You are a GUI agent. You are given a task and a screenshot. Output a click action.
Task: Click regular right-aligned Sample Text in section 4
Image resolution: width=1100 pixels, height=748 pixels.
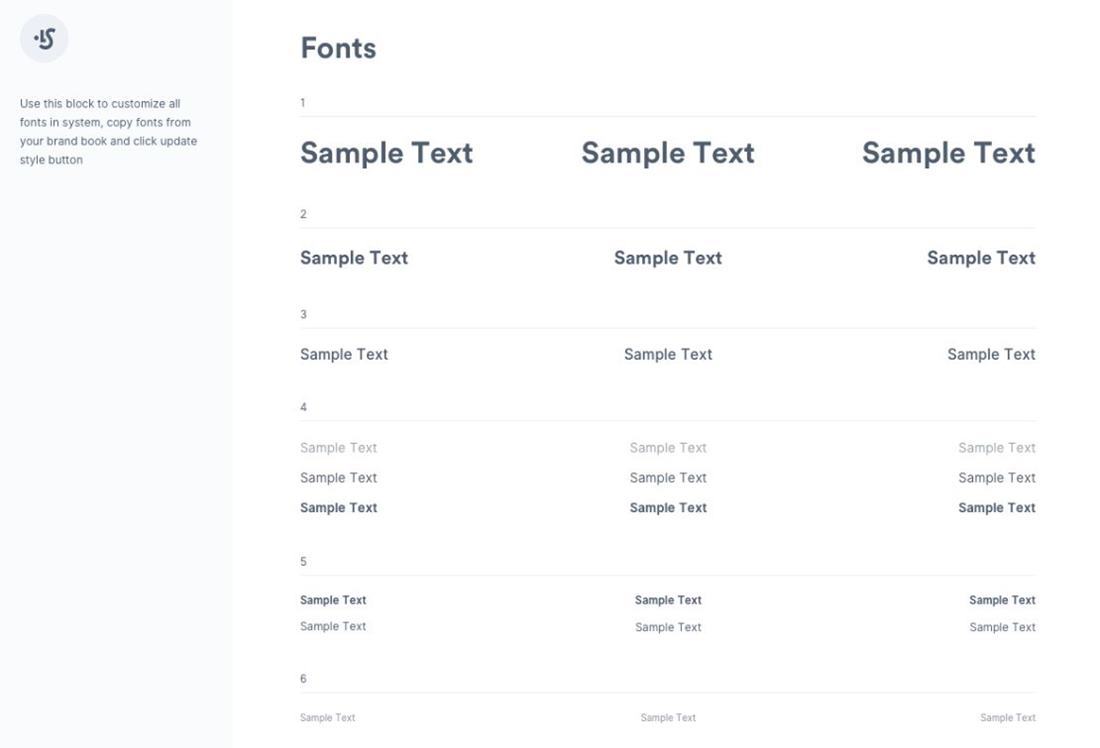pos(997,478)
